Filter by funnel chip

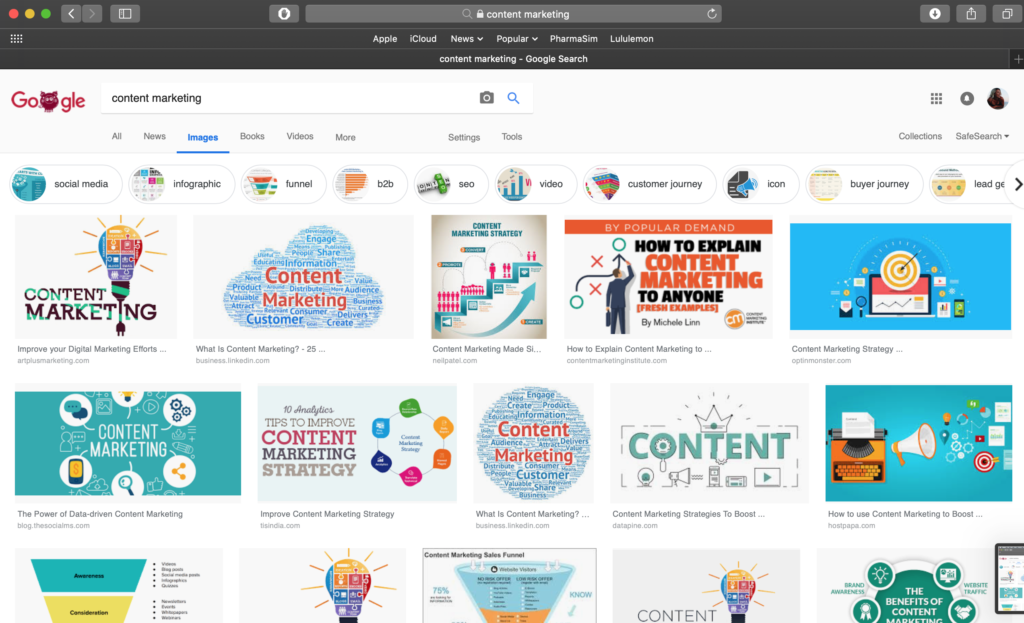[283, 184]
